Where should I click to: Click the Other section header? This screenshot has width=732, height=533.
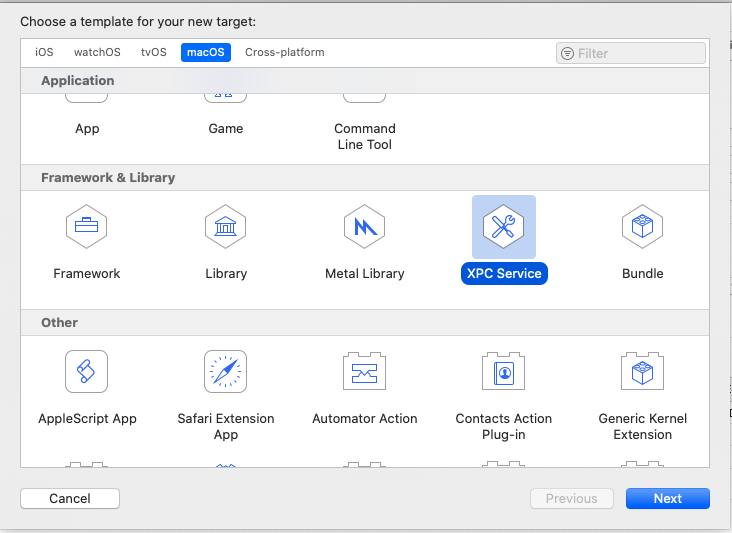[x=59, y=323]
